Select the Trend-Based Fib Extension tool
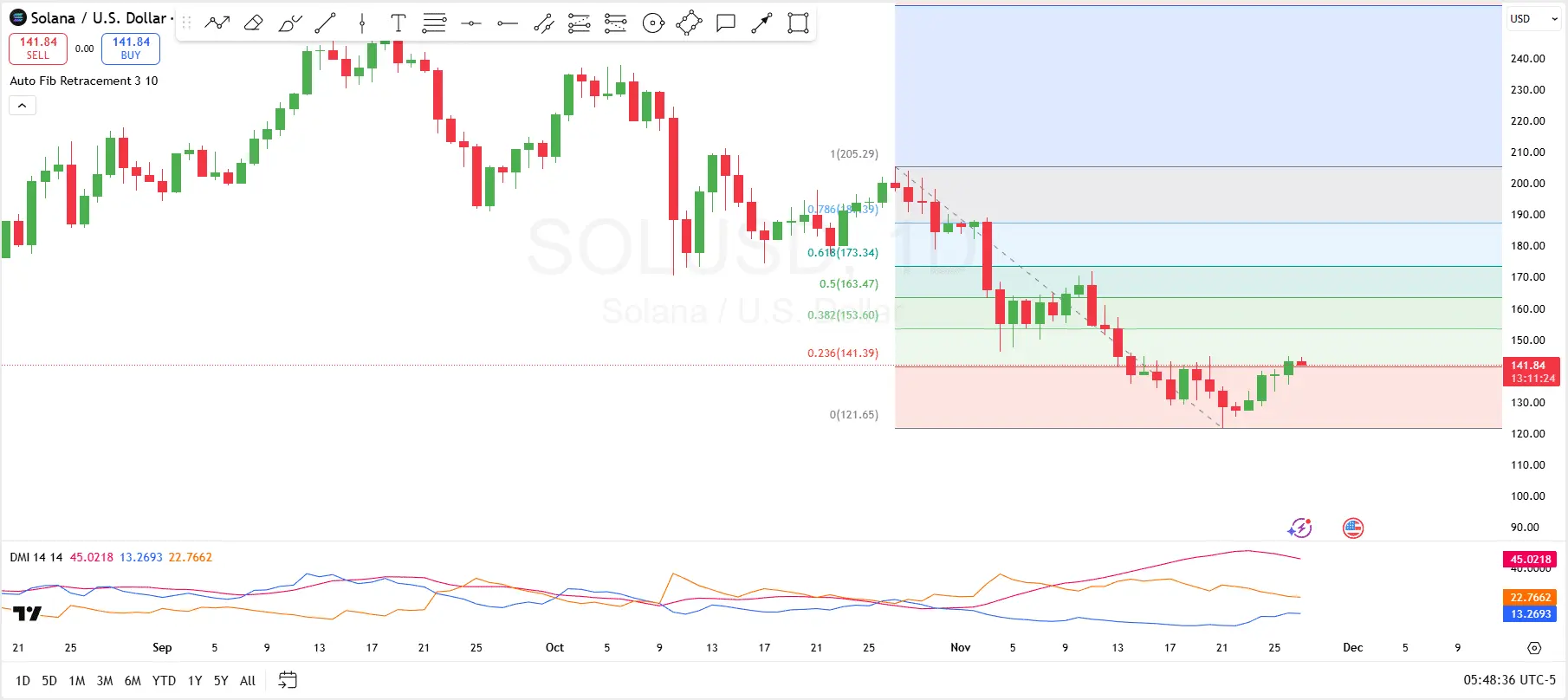This screenshot has height=700, width=1568. [x=580, y=23]
